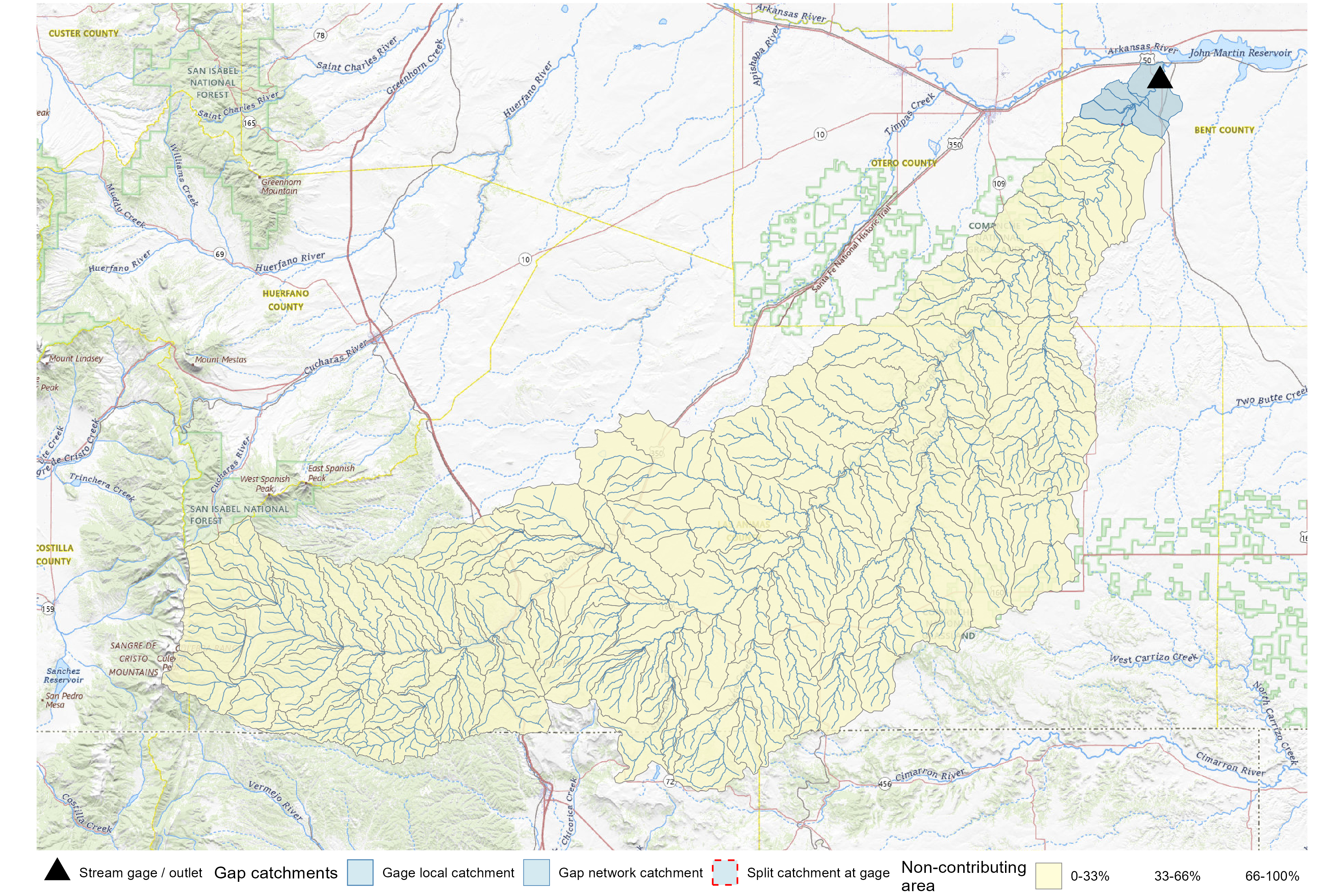Click the pale yellow legend swatch

(x=1049, y=876)
